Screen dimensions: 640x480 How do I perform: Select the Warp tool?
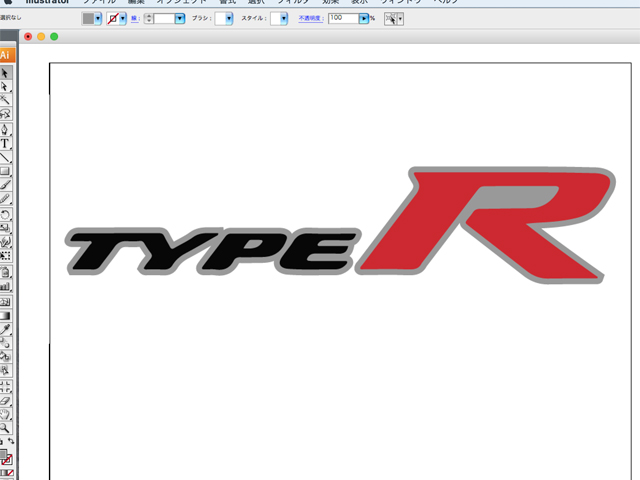tap(5, 242)
